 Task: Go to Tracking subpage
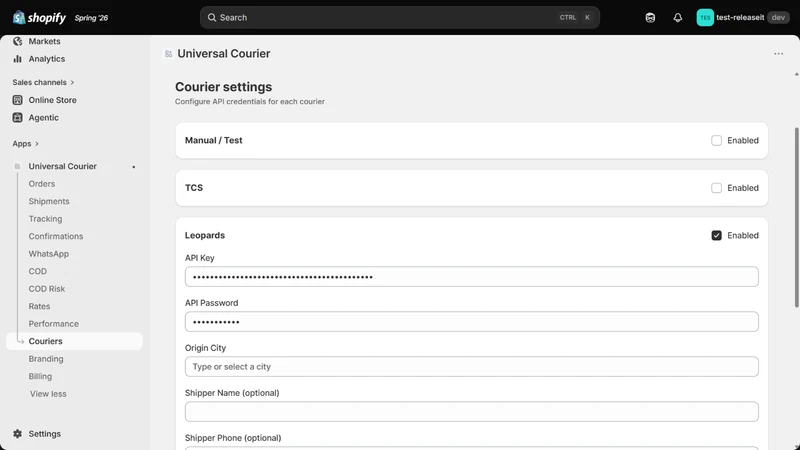click(45, 219)
